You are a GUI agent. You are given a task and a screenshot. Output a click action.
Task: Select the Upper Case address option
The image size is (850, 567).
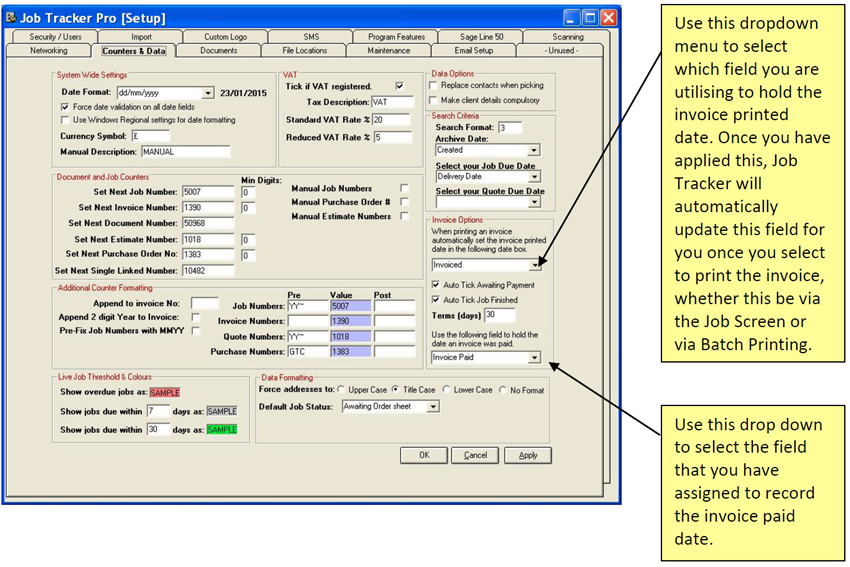click(341, 390)
